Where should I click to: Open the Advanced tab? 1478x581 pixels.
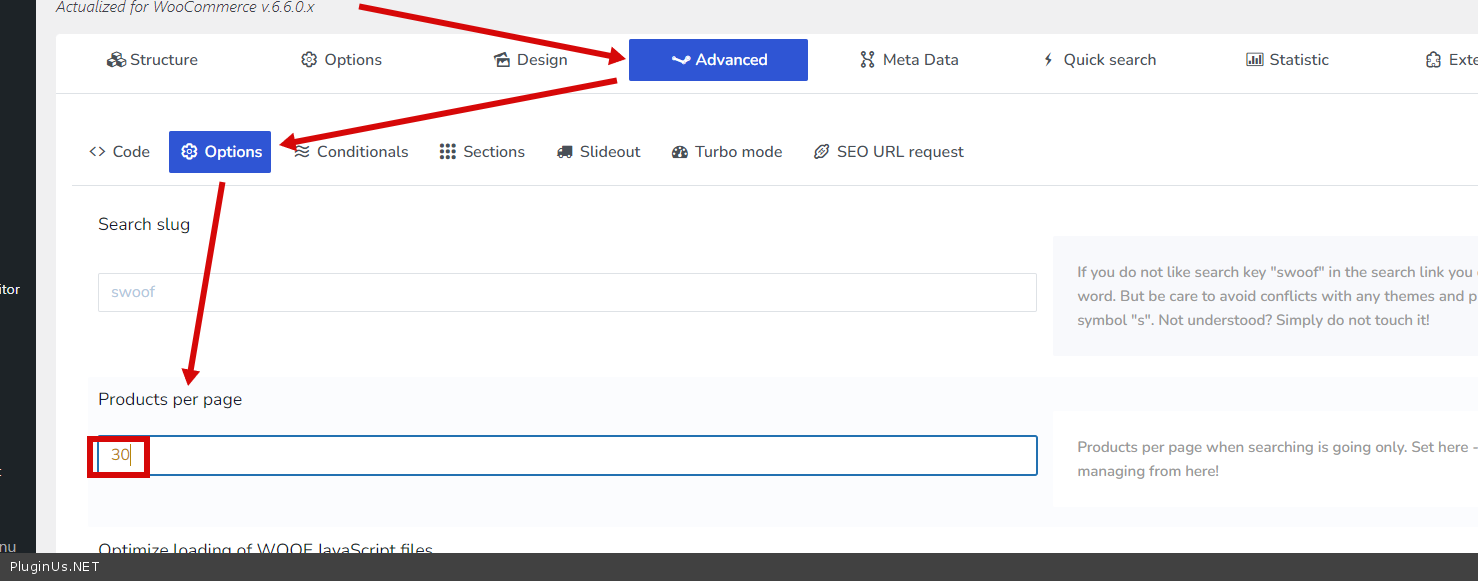click(718, 60)
